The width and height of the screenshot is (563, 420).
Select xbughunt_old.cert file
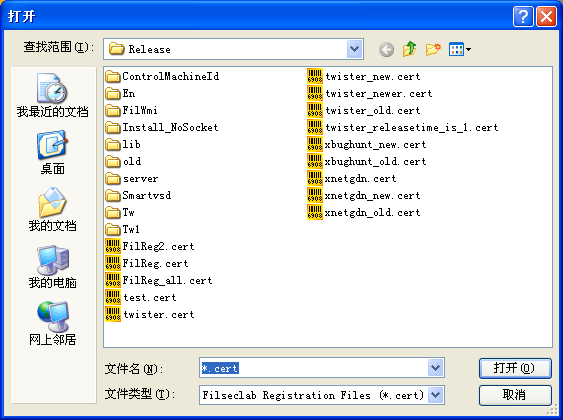(367, 162)
